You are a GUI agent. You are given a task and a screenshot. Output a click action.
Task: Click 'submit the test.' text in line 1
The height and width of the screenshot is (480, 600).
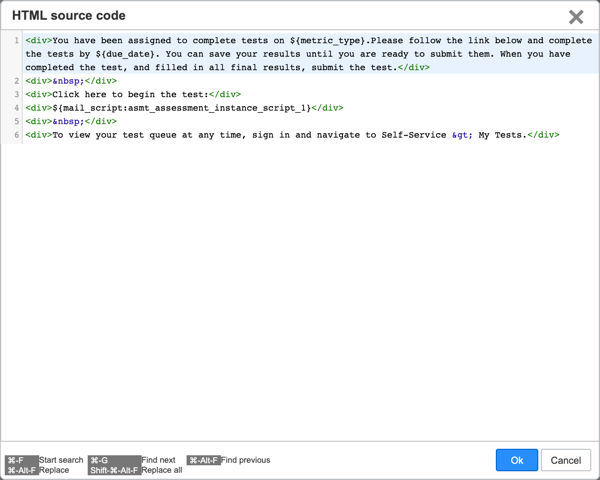[x=354, y=67]
